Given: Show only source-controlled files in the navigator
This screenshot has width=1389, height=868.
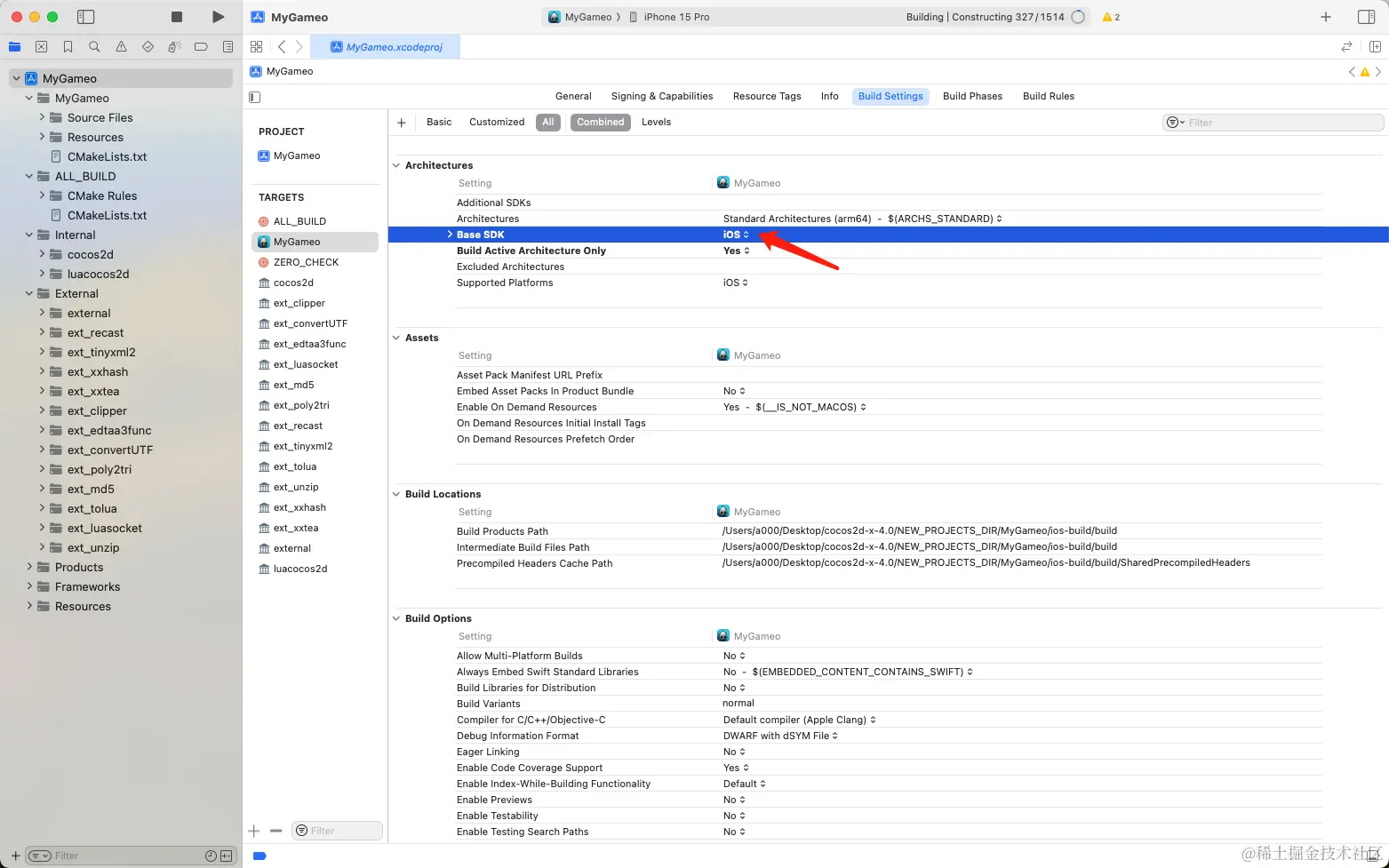Looking at the screenshot, I should click(x=226, y=856).
